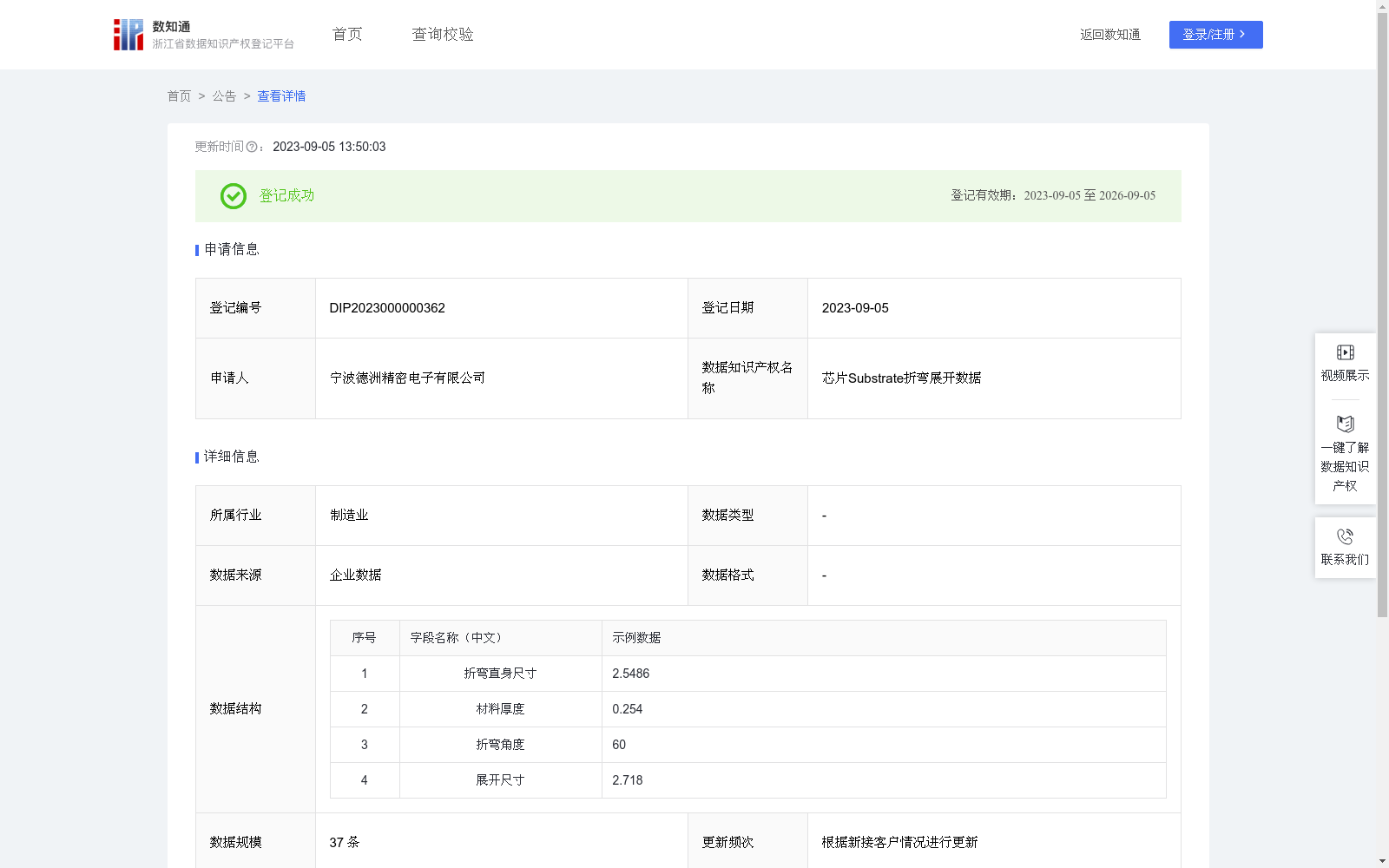Viewport: 1389px width, 868px height.
Task: Click the sample value 2.5486
Action: tap(630, 674)
